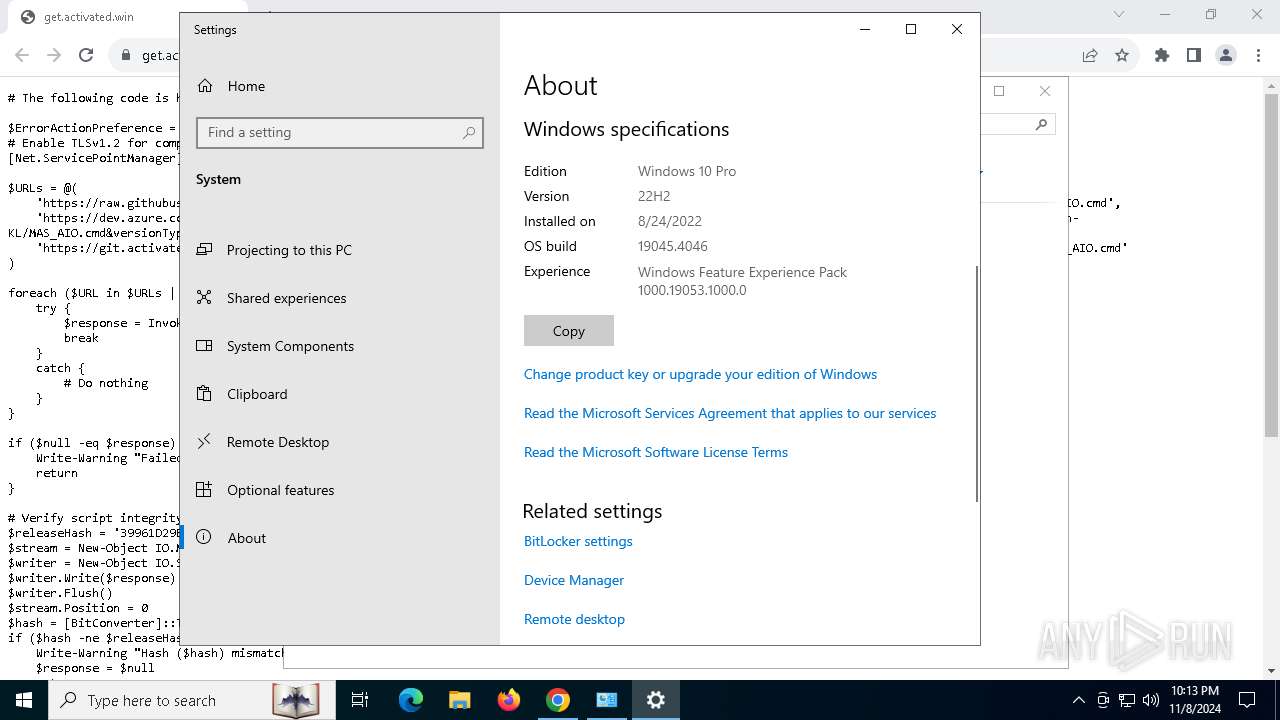Open the notification center icon
This screenshot has height=720, width=1280.
[1247, 700]
